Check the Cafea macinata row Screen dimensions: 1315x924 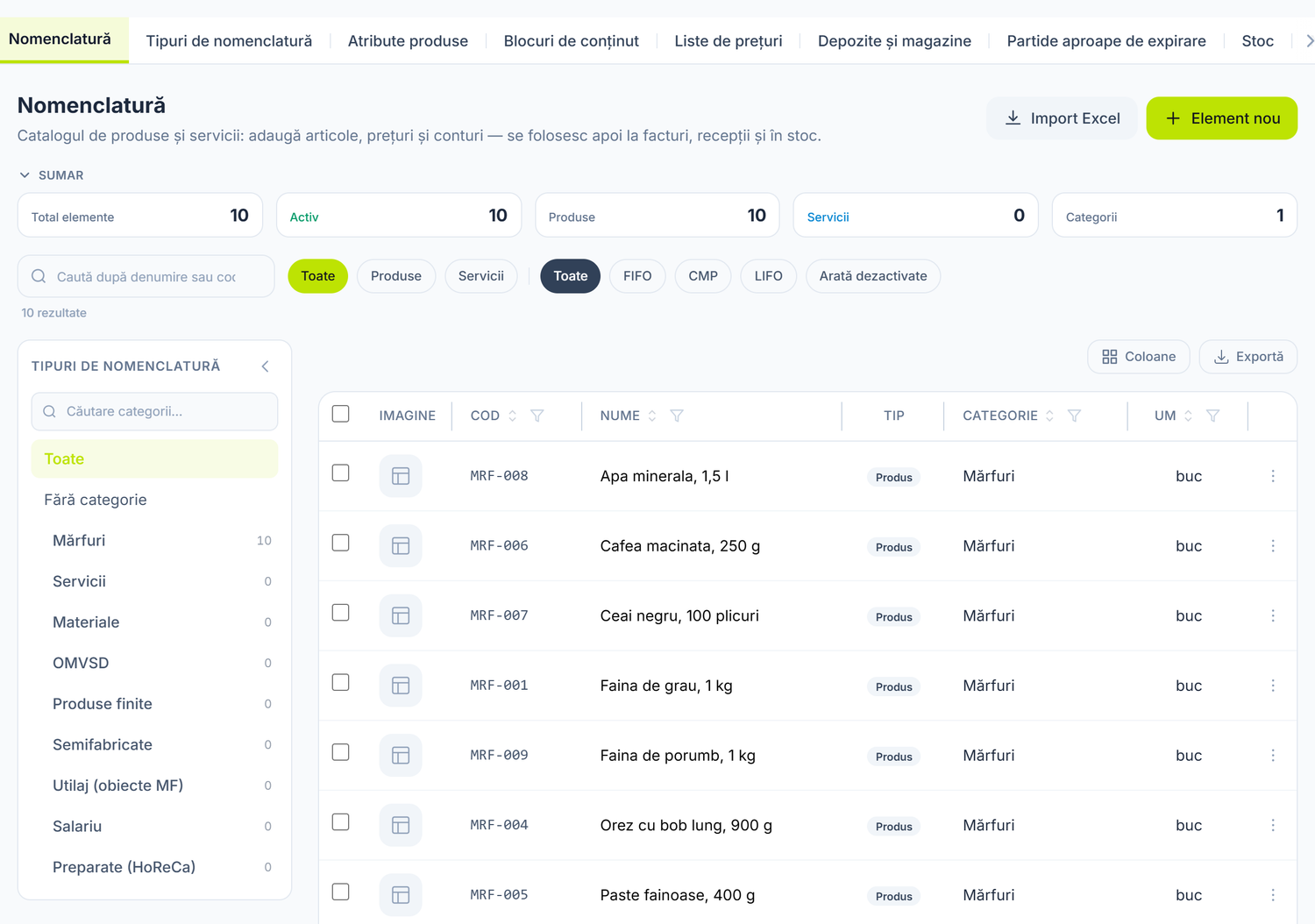[341, 543]
